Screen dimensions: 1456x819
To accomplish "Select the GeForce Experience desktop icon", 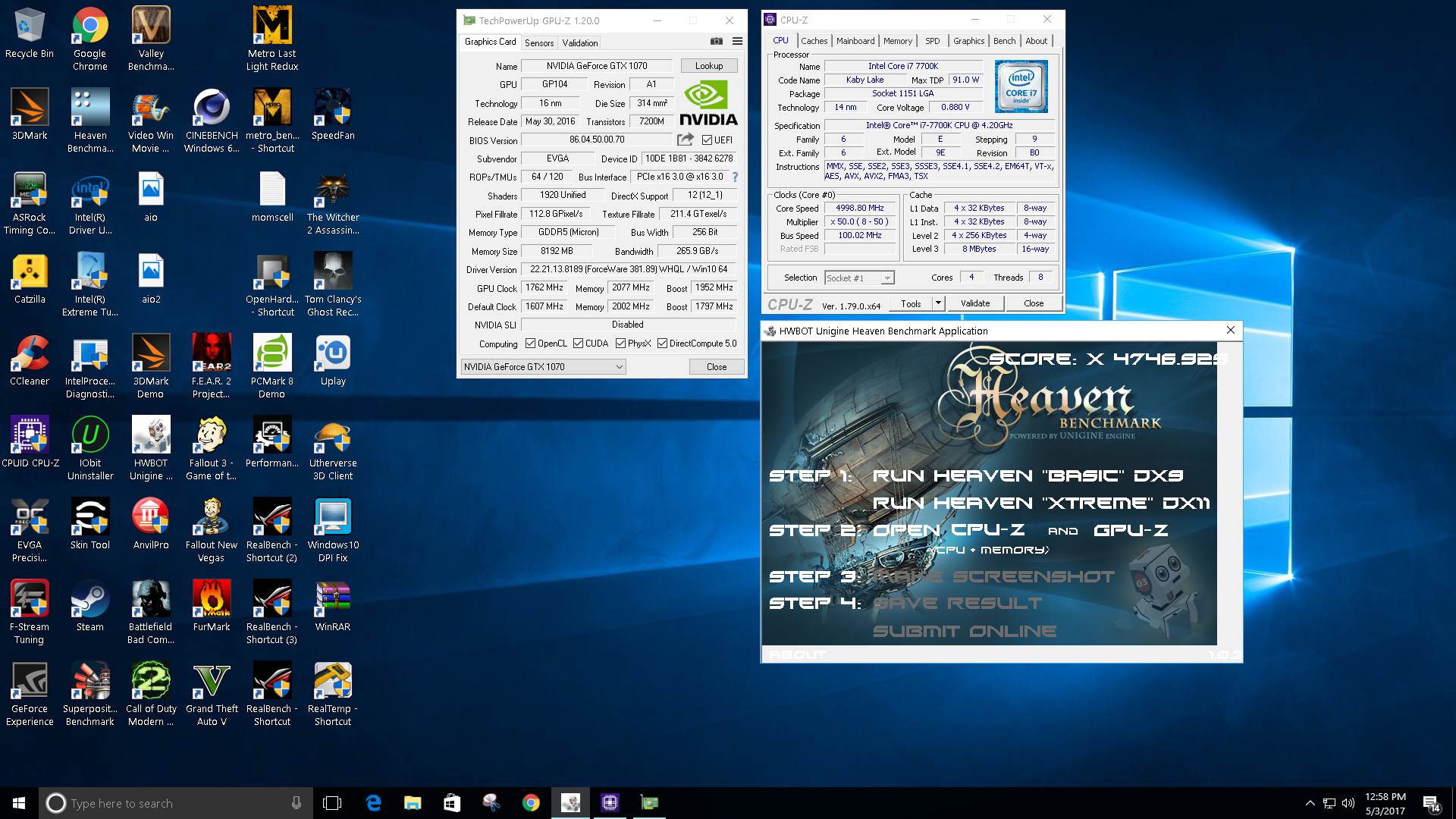I will click(30, 695).
